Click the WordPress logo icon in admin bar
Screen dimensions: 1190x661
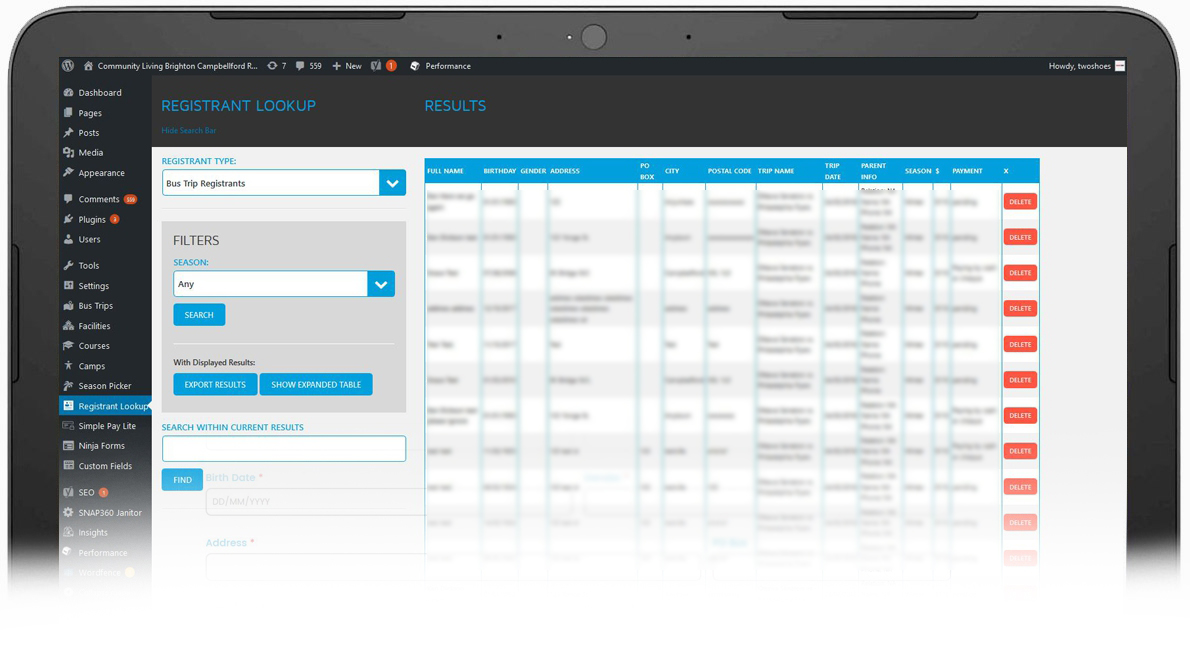point(68,66)
